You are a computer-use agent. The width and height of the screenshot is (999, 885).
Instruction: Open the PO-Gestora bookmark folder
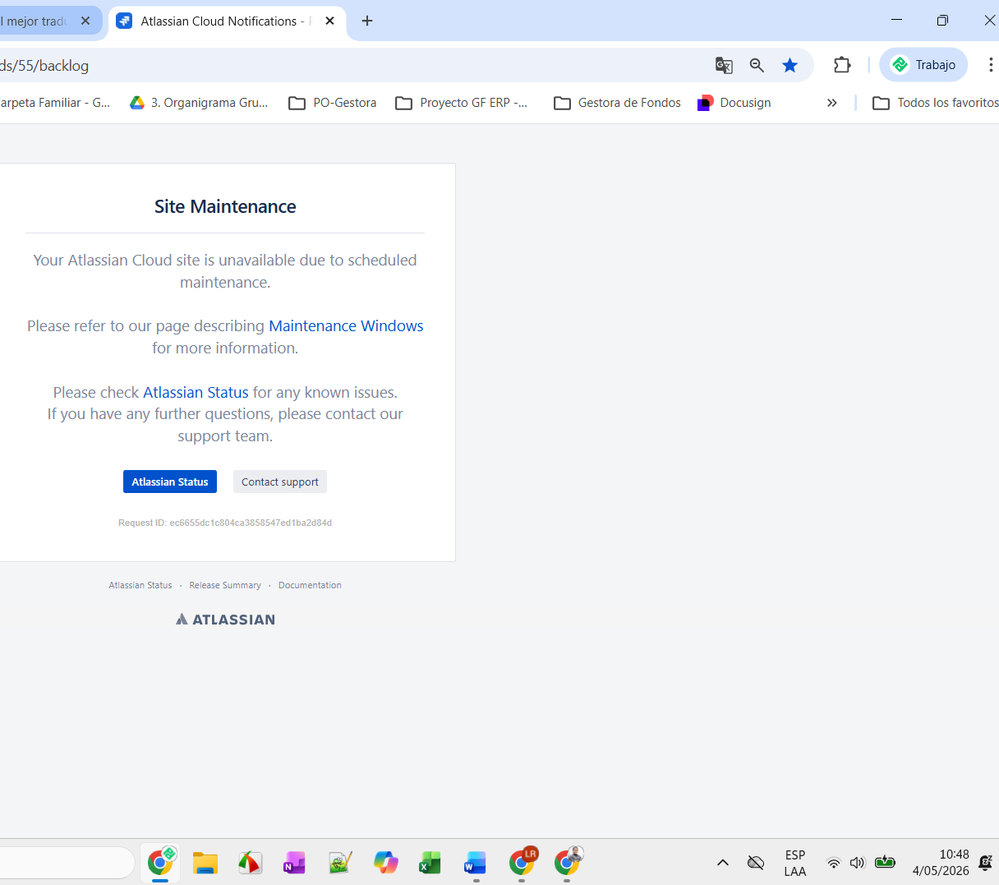tap(332, 103)
